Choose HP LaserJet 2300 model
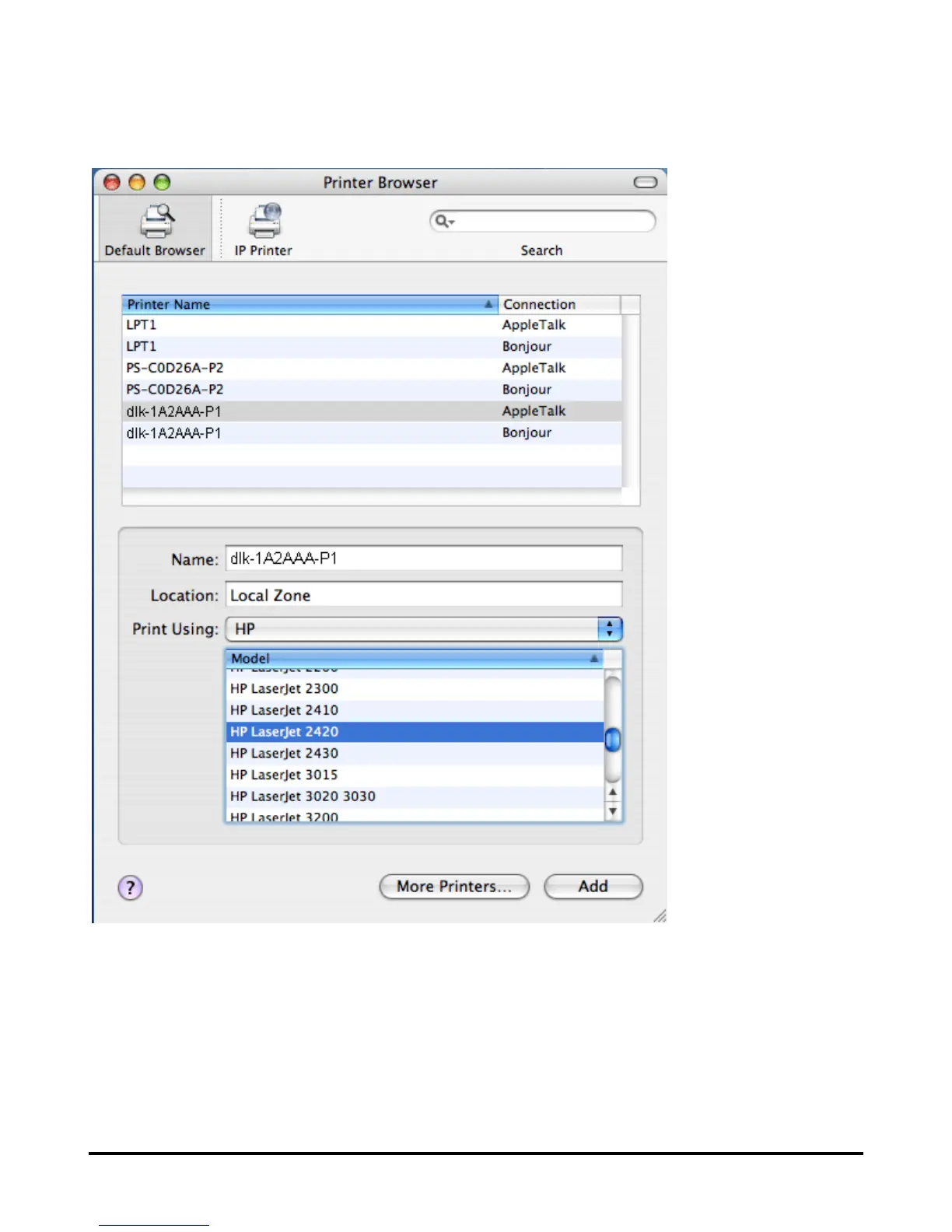The height and width of the screenshot is (1232, 952). coord(415,689)
